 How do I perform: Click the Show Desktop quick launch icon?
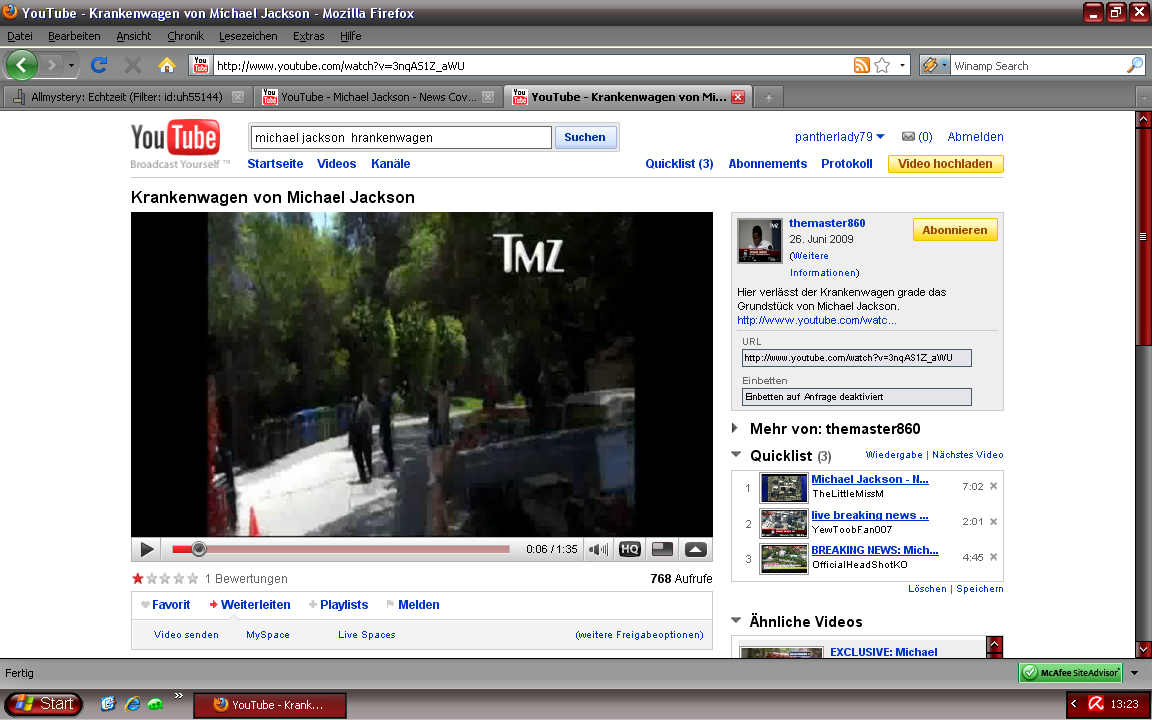pyautogui.click(x=108, y=704)
